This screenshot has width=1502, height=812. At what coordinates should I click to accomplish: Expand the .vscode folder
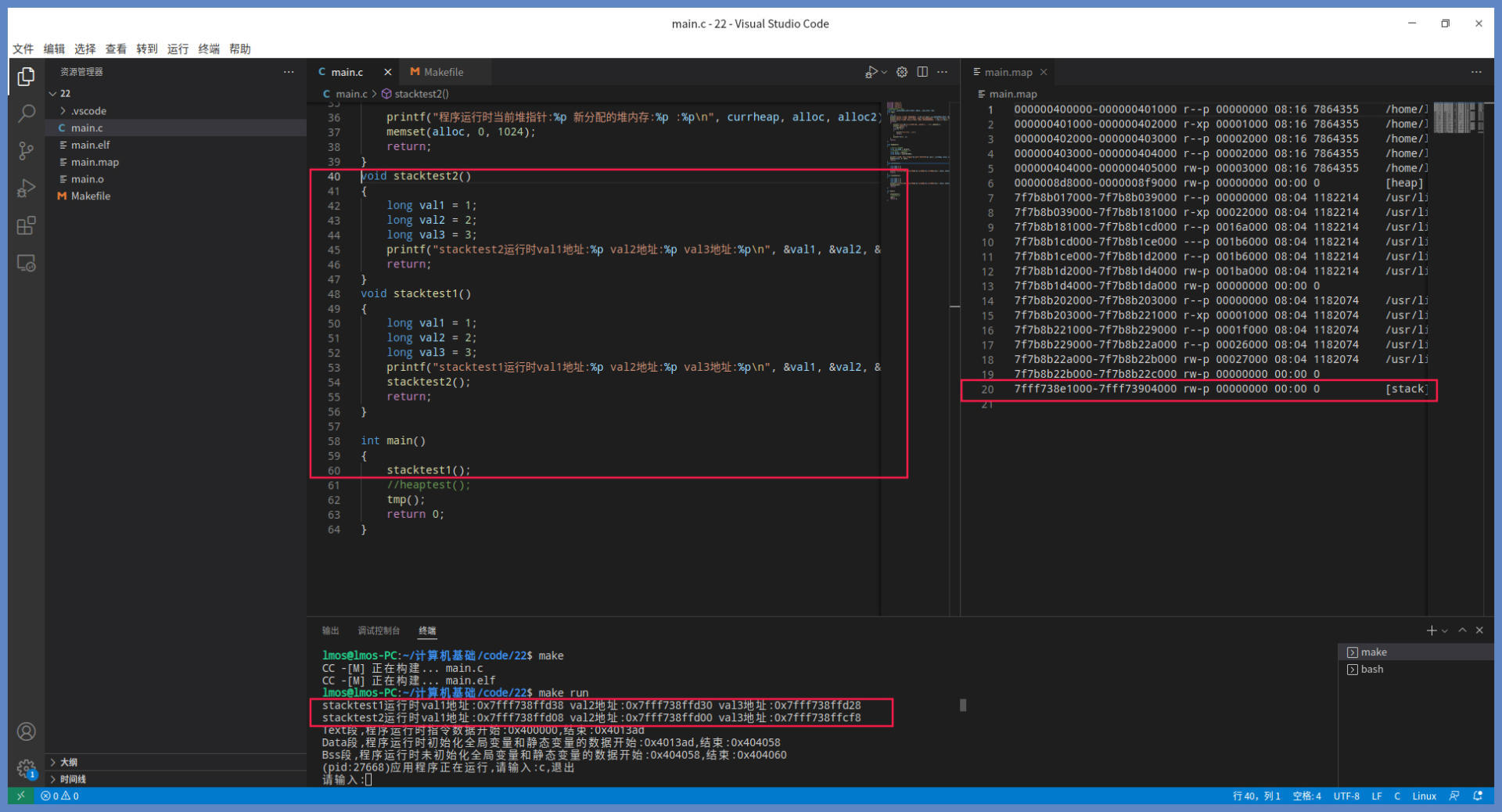click(88, 111)
